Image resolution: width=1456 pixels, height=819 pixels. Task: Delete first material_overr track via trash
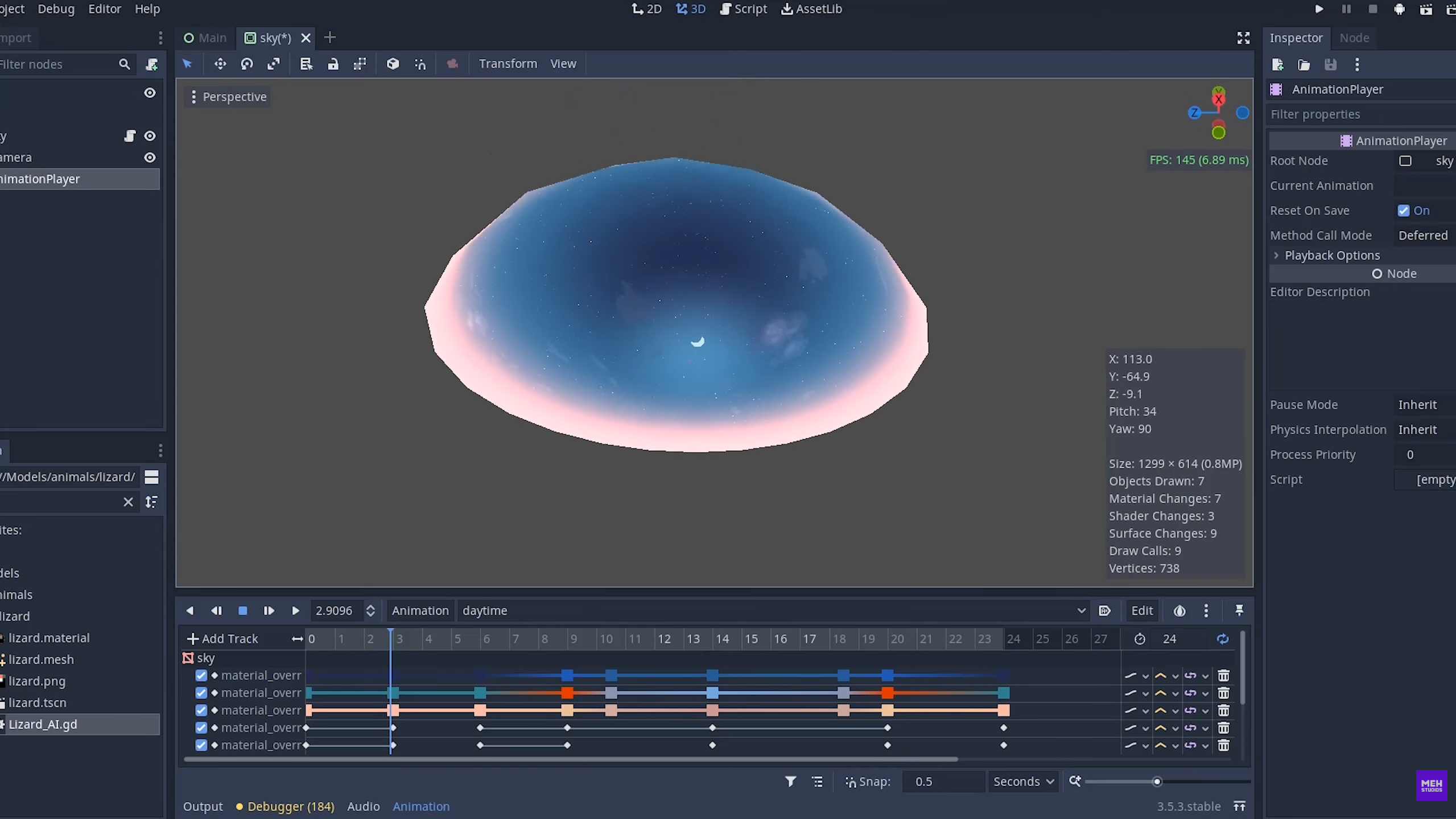point(1223,676)
